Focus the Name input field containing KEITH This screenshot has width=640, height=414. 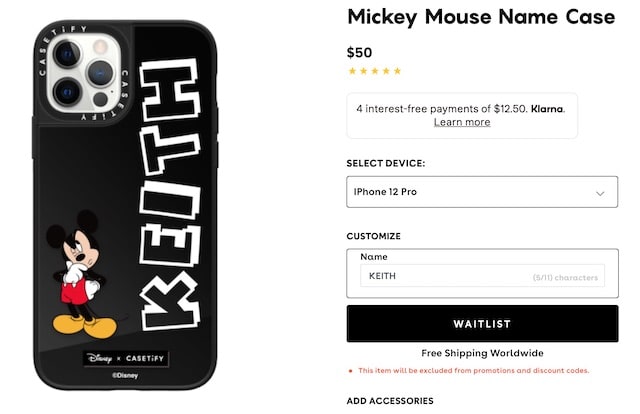click(482, 276)
